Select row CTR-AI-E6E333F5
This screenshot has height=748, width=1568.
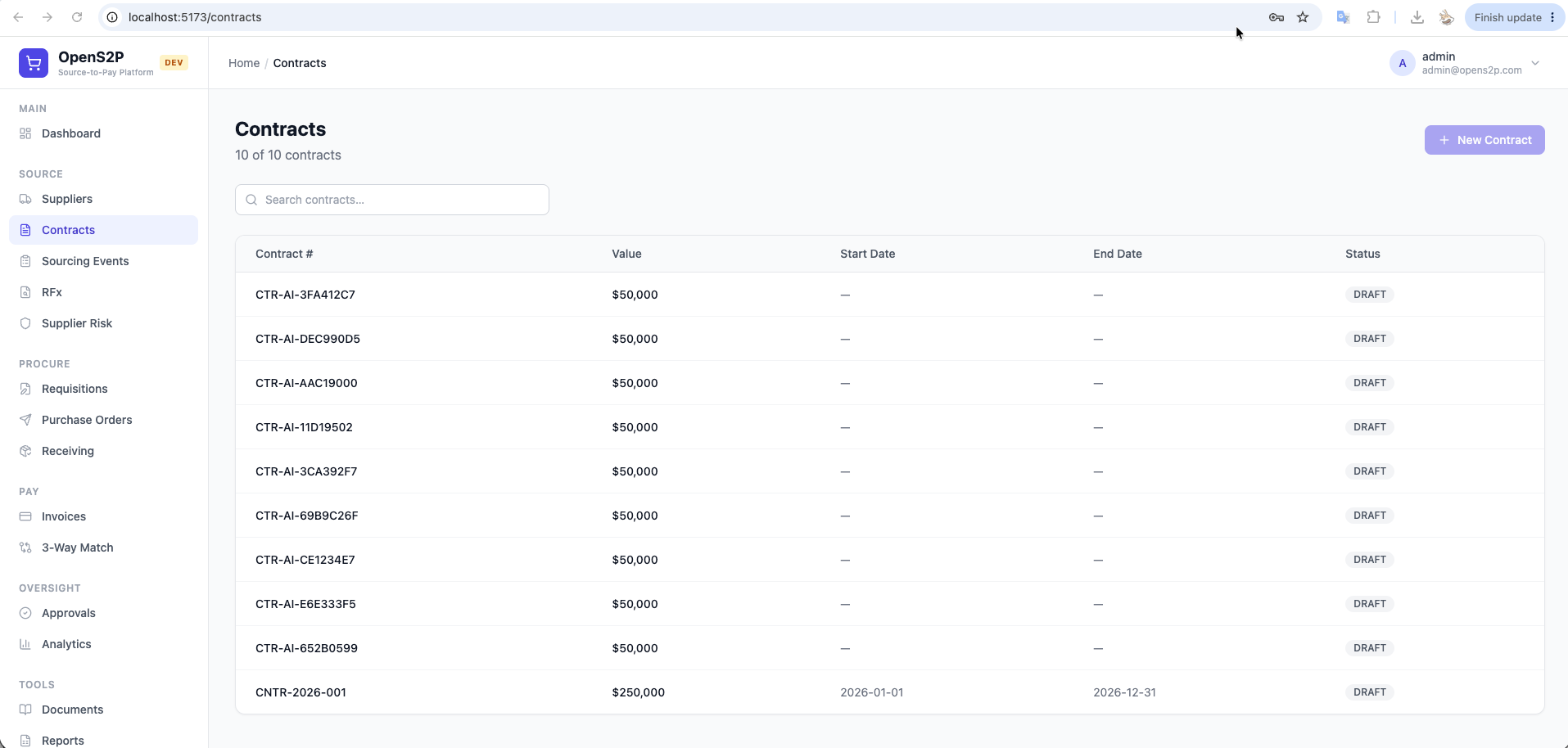click(x=890, y=604)
